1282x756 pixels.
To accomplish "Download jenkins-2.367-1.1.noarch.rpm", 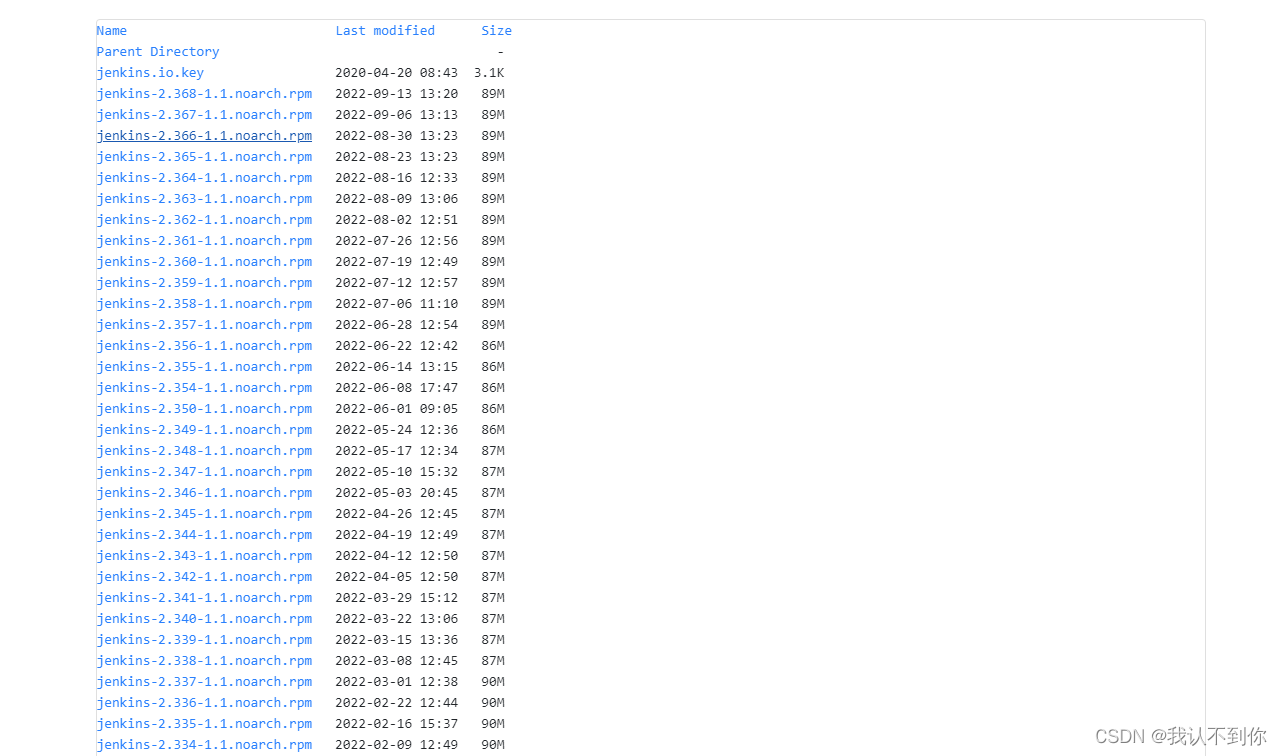I will (204, 115).
